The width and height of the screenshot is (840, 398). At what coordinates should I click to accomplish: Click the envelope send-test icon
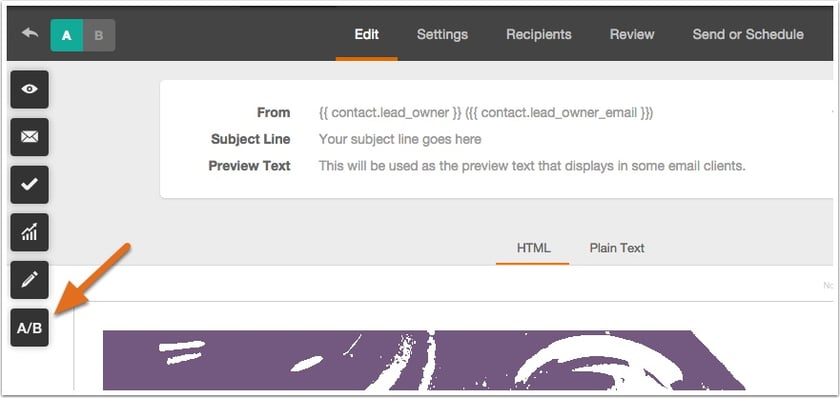[29, 137]
